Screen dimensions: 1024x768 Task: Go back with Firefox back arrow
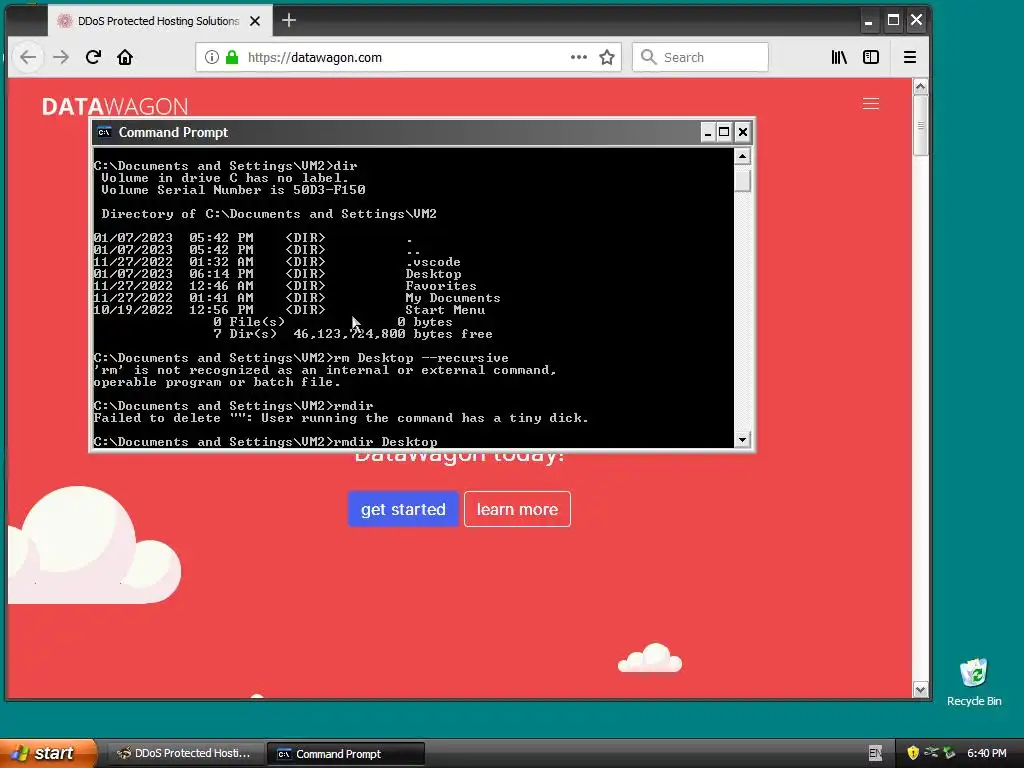(x=27, y=57)
